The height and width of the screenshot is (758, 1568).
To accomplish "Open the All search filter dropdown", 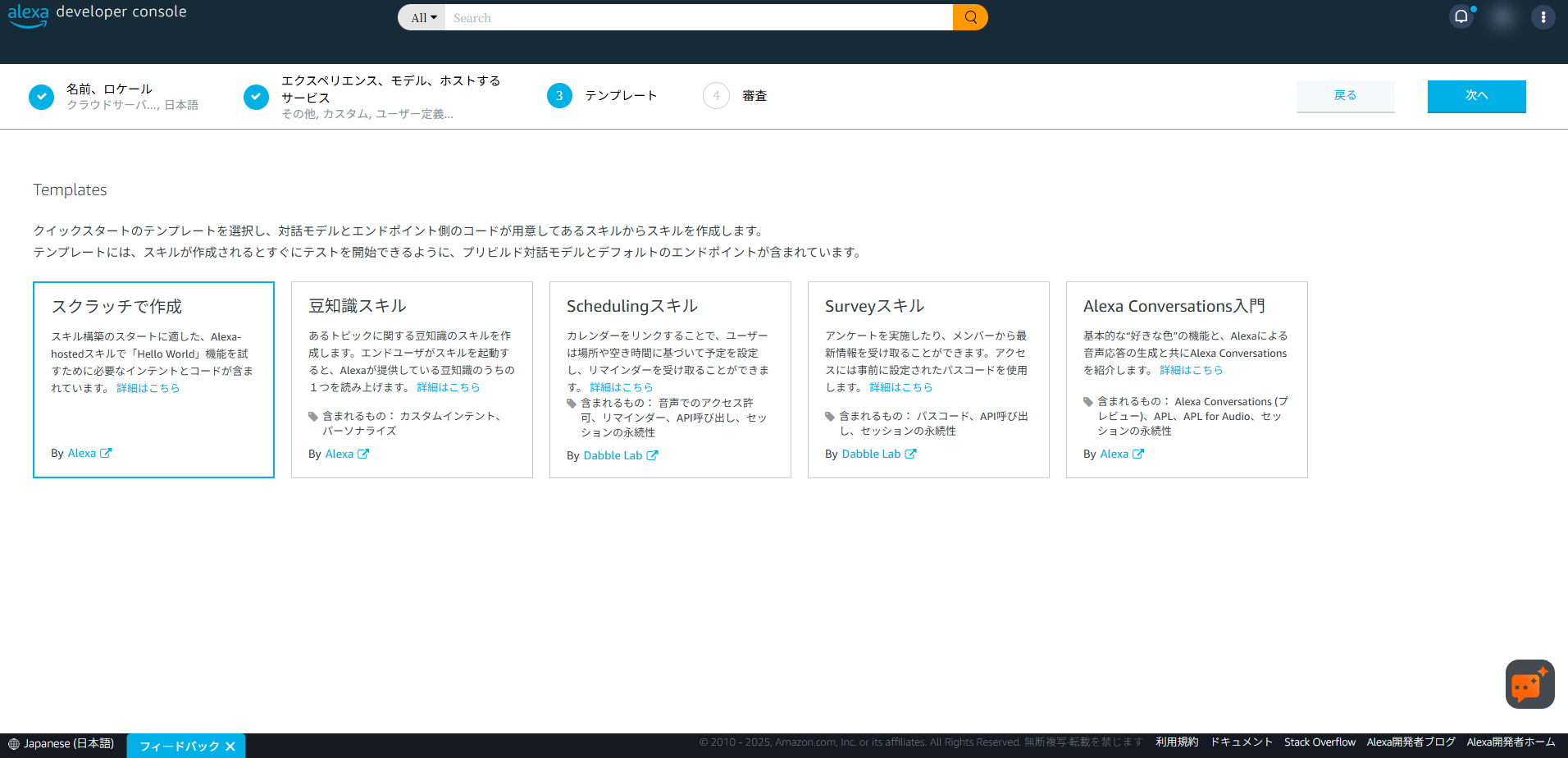I will click(x=422, y=16).
